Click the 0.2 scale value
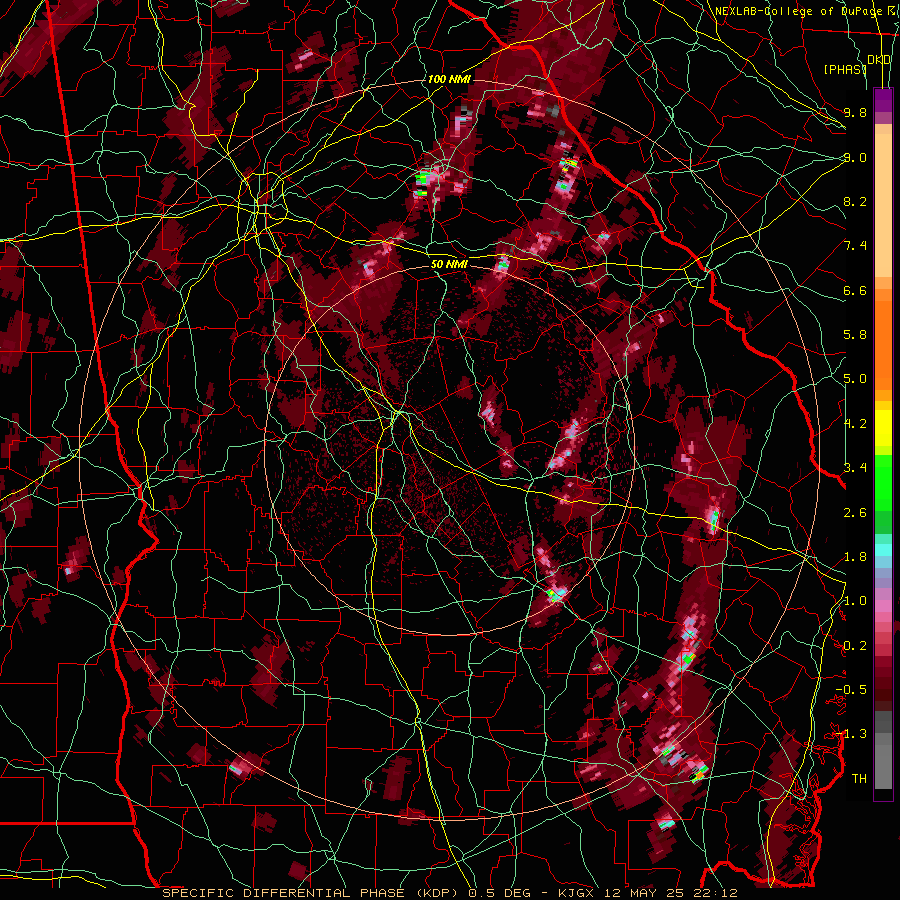The height and width of the screenshot is (900, 900). (855, 646)
